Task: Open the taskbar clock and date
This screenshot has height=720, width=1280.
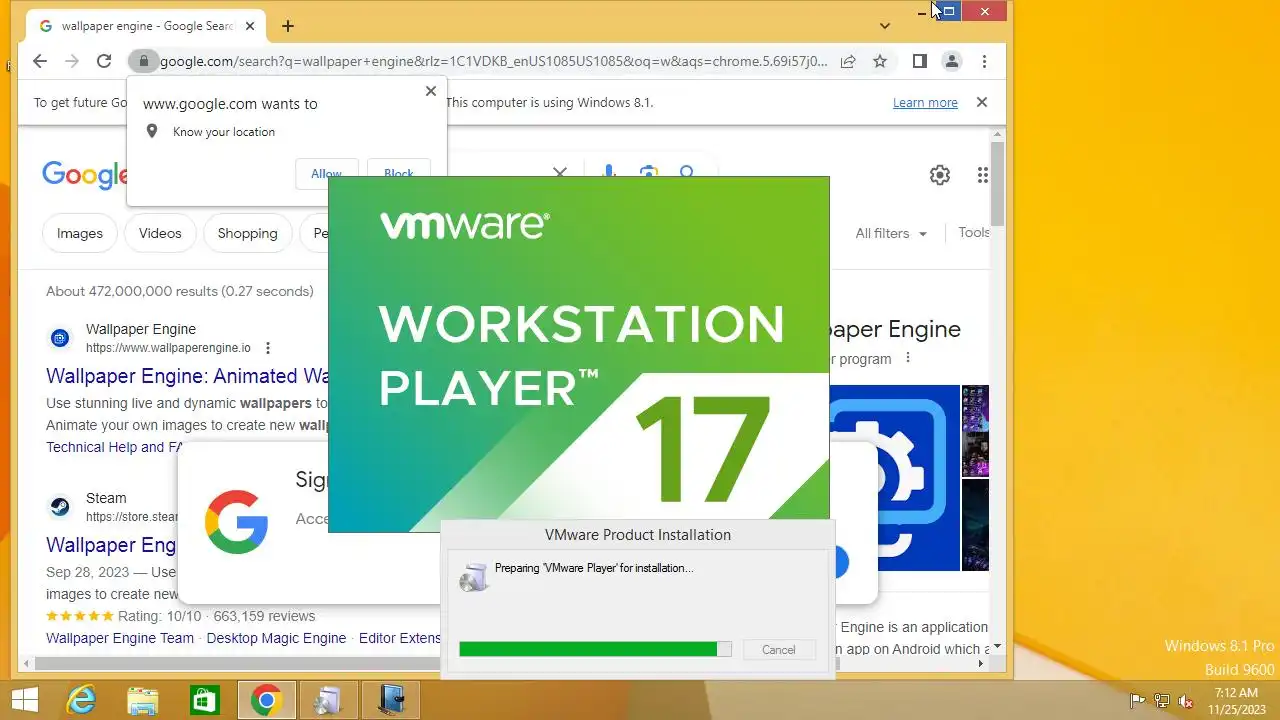Action: (1236, 700)
